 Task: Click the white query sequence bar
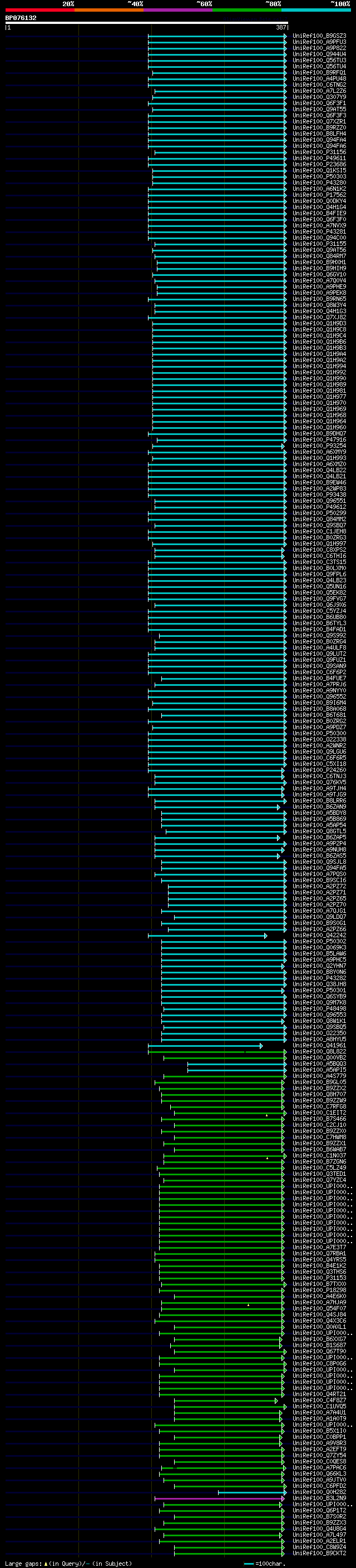[x=147, y=23]
